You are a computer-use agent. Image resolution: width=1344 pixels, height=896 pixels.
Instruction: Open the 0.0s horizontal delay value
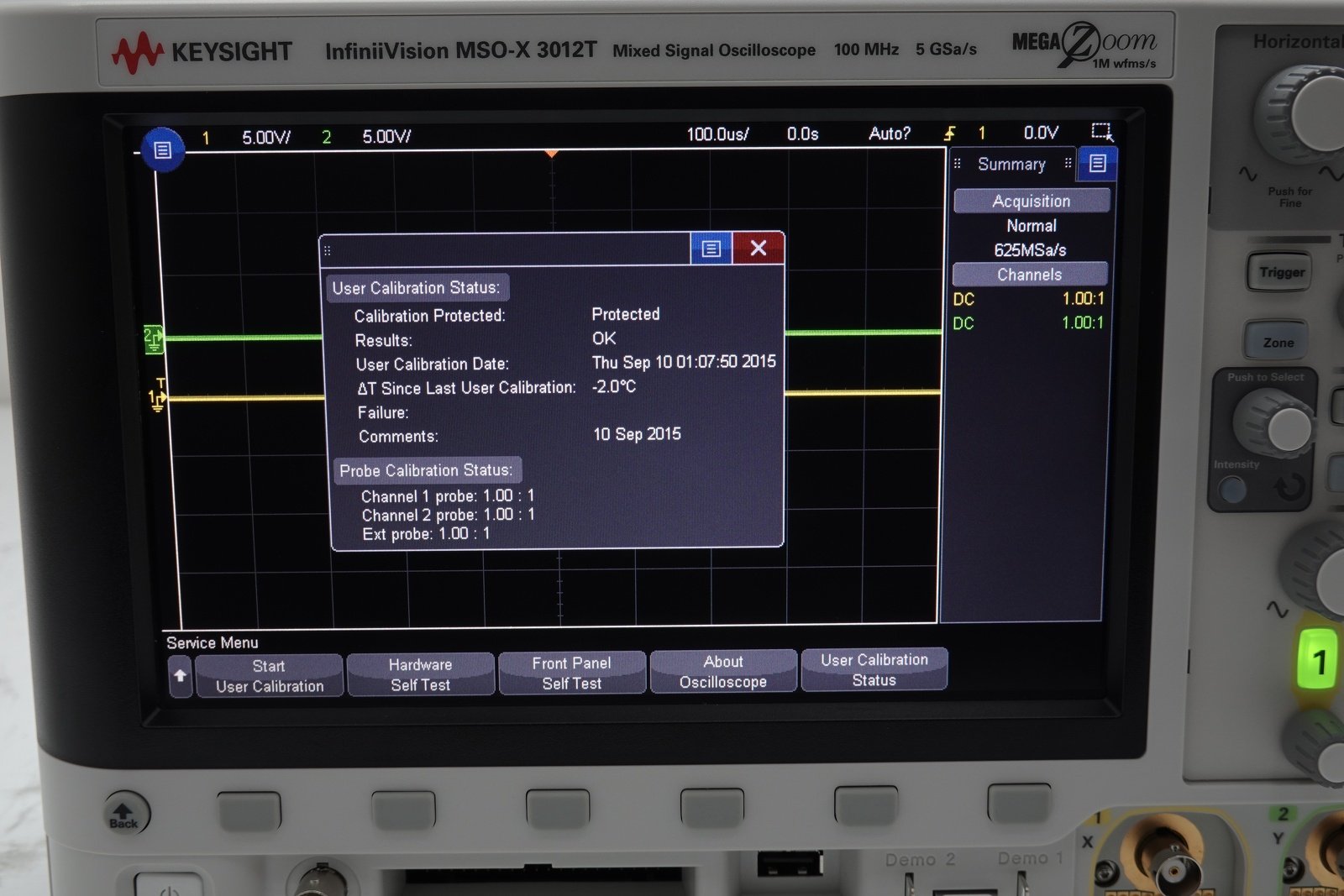(802, 134)
